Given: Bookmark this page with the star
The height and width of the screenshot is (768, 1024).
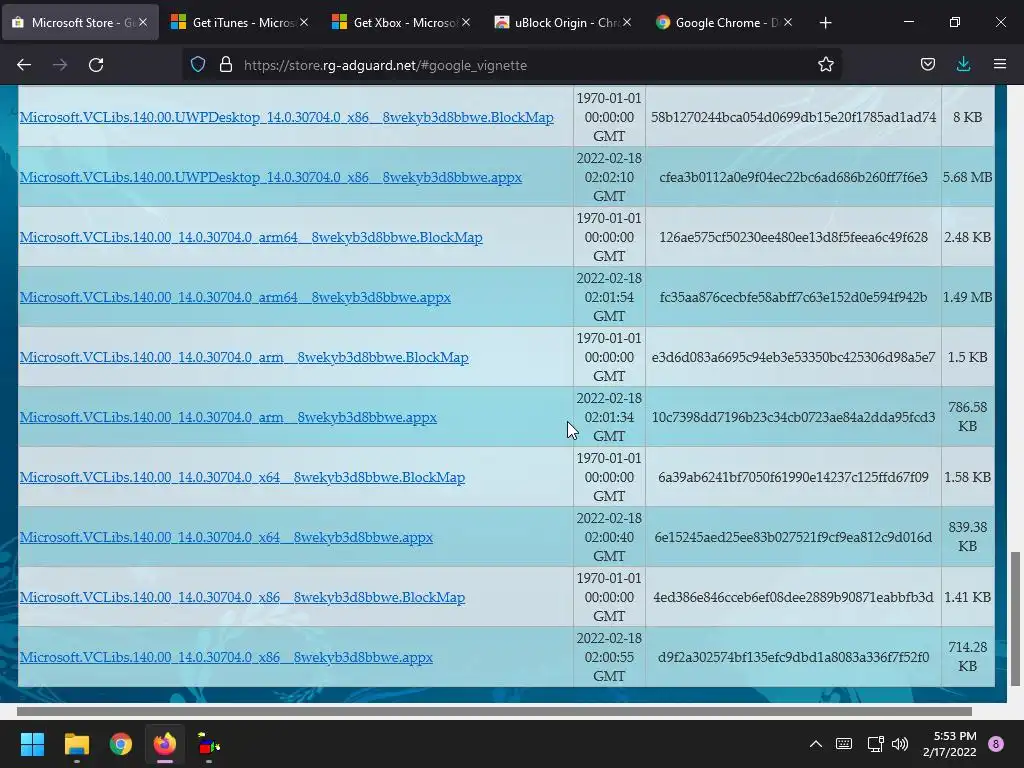Looking at the screenshot, I should click(x=825, y=65).
